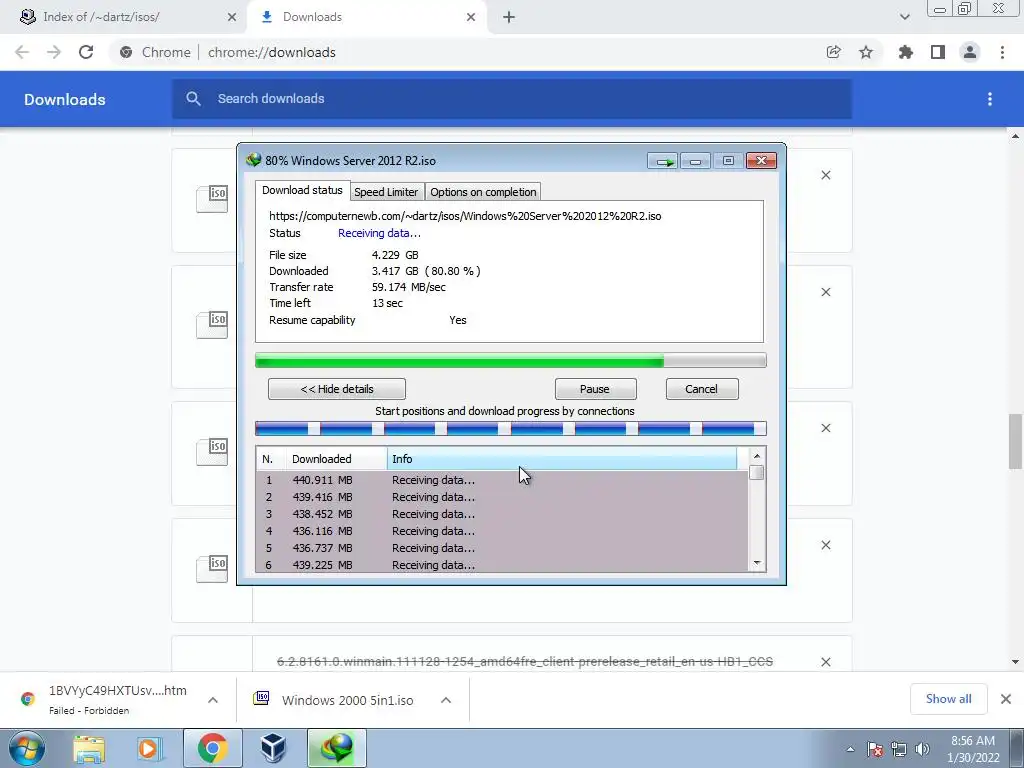Switch to the Index of /~dartz/isos/ tab

[x=124, y=17]
